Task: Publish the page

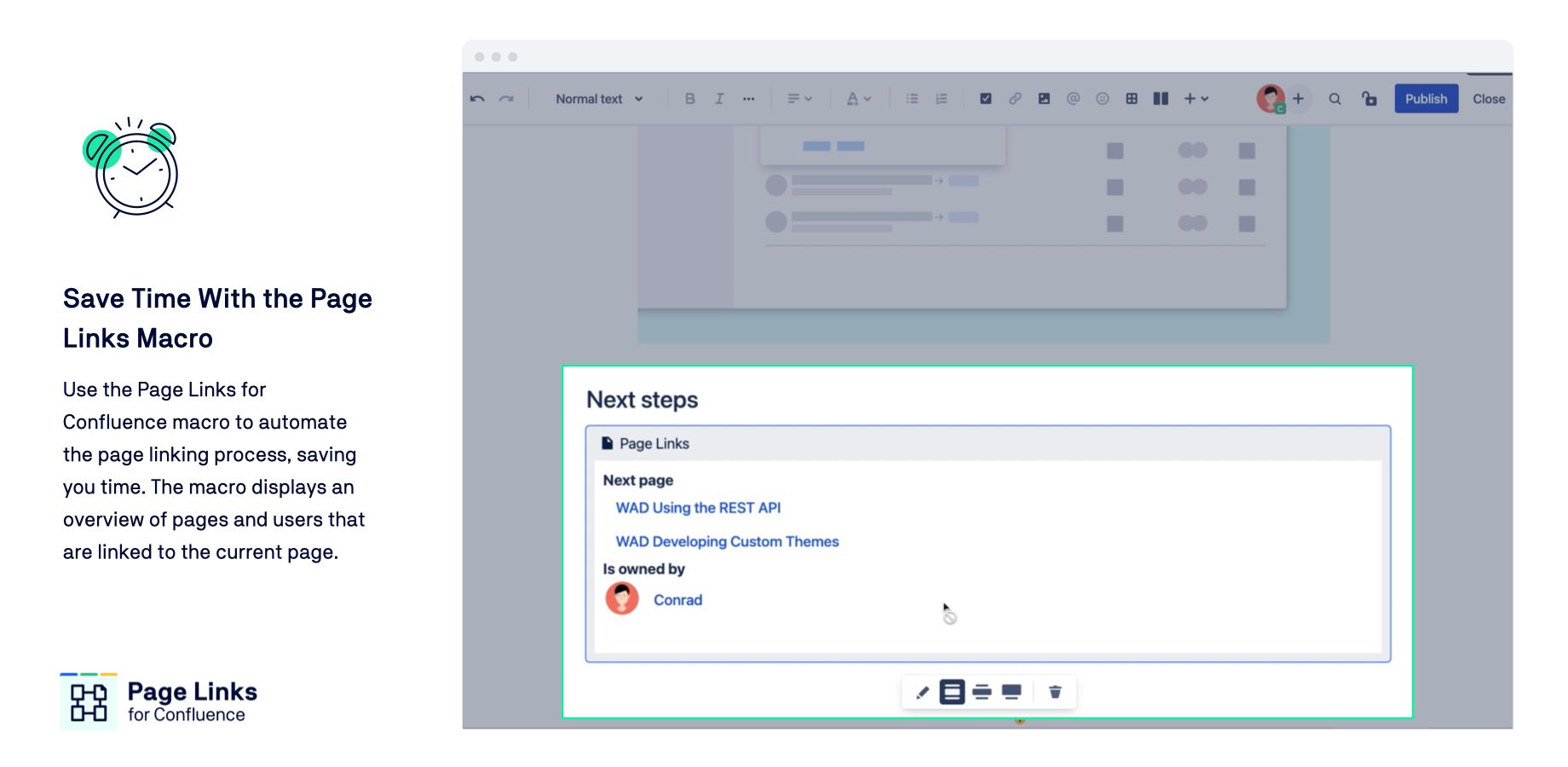Action: coord(1427,99)
